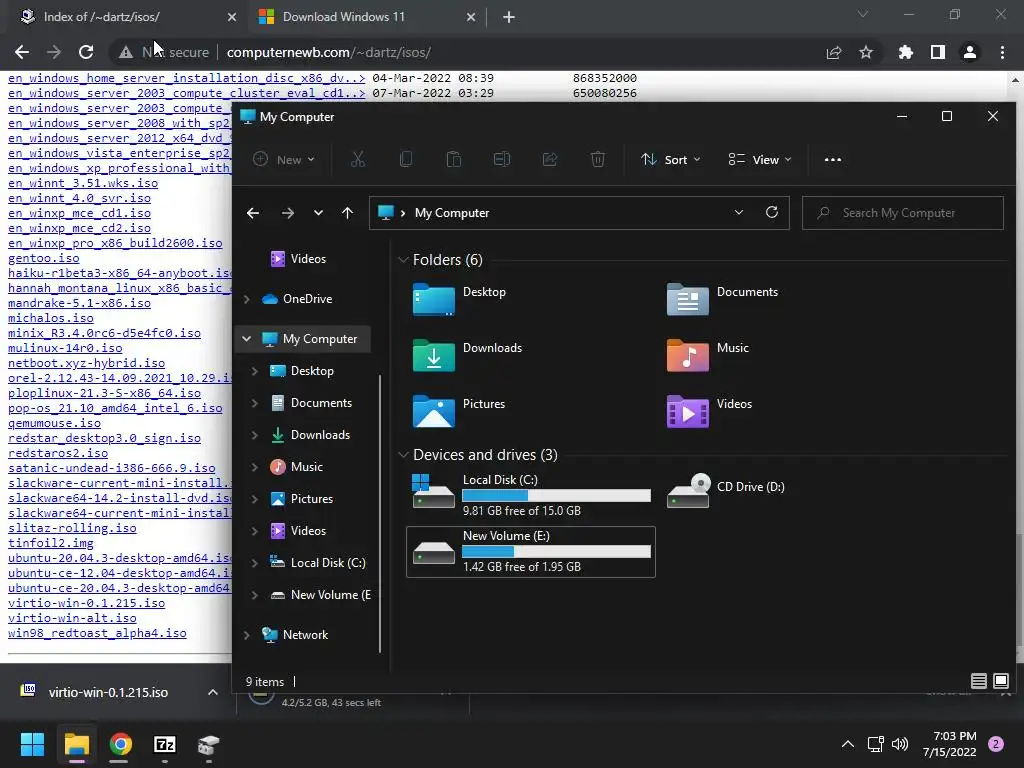This screenshot has width=1024, height=768.
Task: Click redstaros2.iso link
Action: (x=58, y=453)
